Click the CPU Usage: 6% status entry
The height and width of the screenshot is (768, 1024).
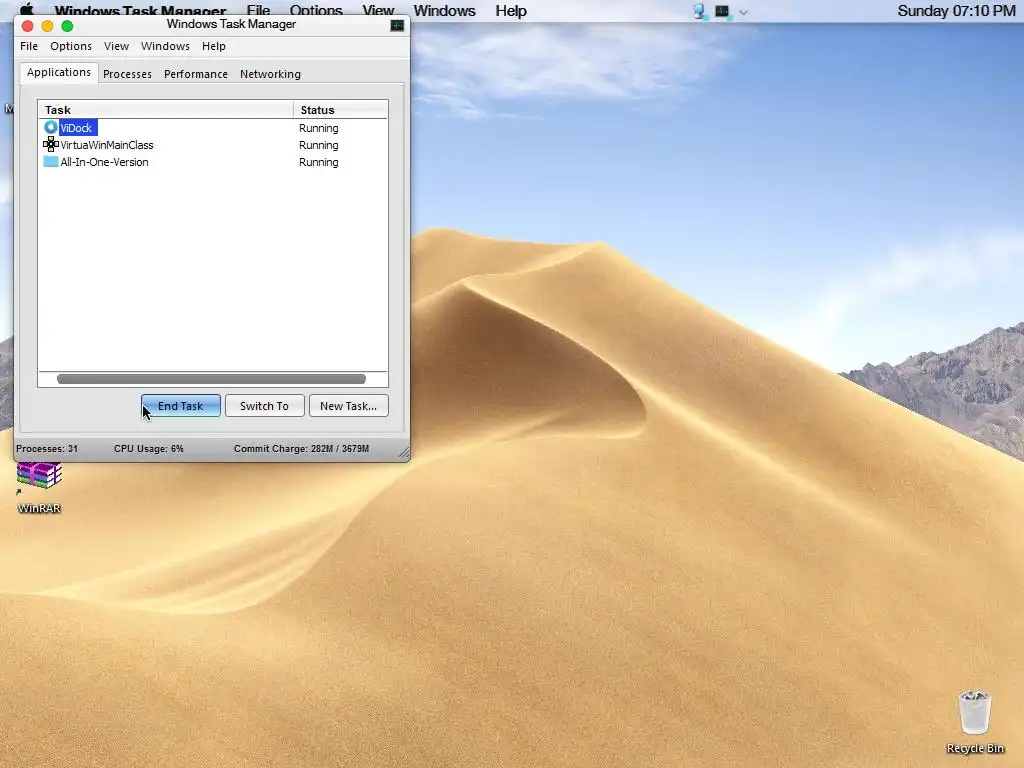[x=149, y=449]
